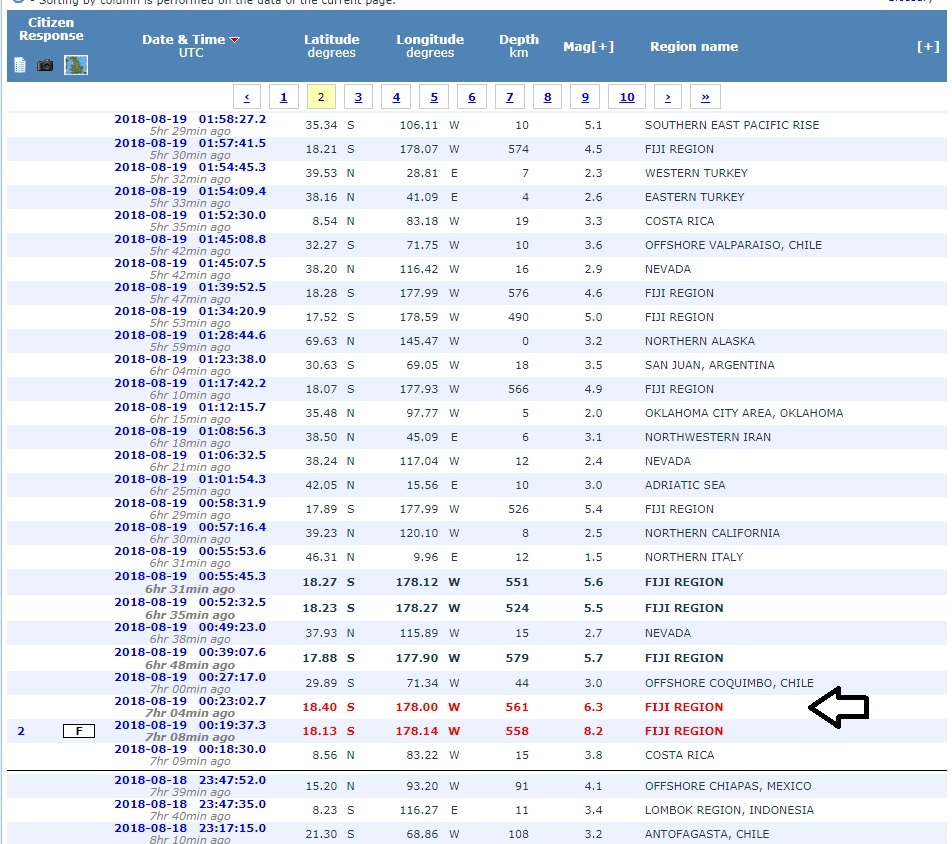Open the 00:55:53.6 Northern Italy entry
Viewport: 952px width, 844px height.
pos(190,551)
